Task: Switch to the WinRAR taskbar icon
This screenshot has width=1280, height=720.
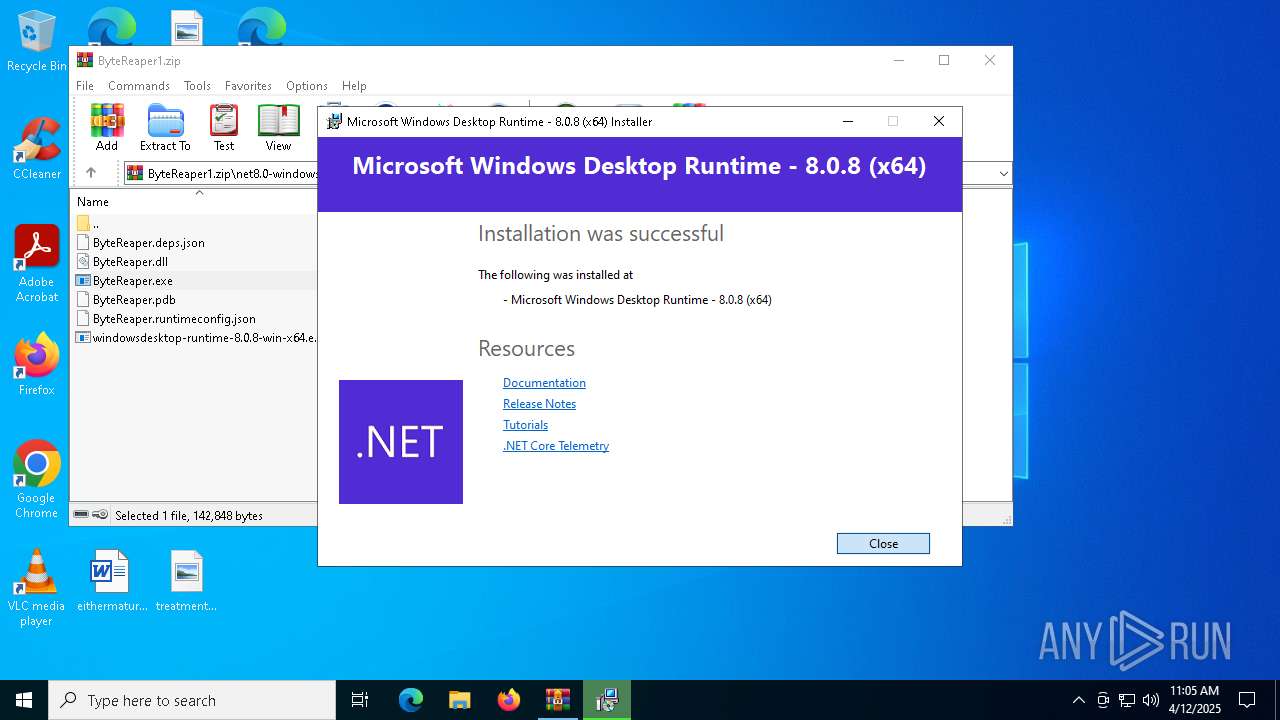Action: (x=557, y=700)
